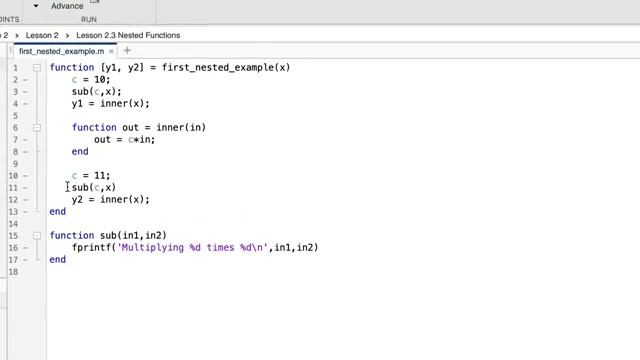Click the 'Multiplying %d times %d\n' string
This screenshot has height=360, width=640.
[192, 247]
